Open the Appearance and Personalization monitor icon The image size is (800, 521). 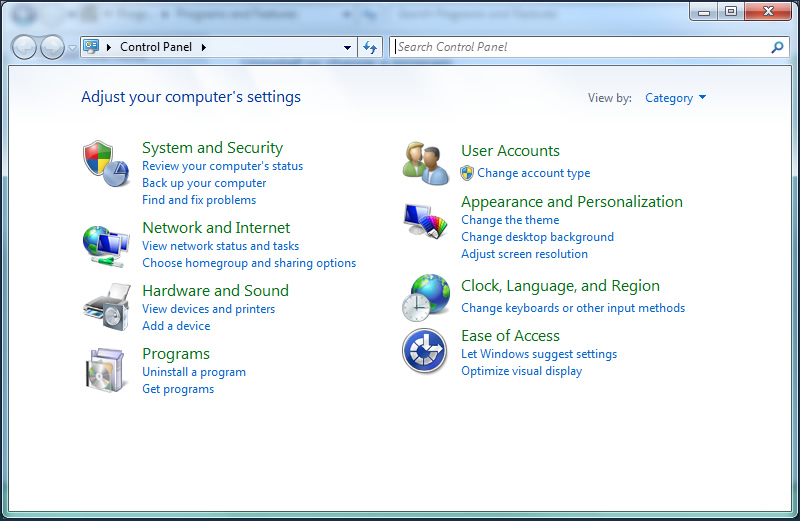point(426,220)
